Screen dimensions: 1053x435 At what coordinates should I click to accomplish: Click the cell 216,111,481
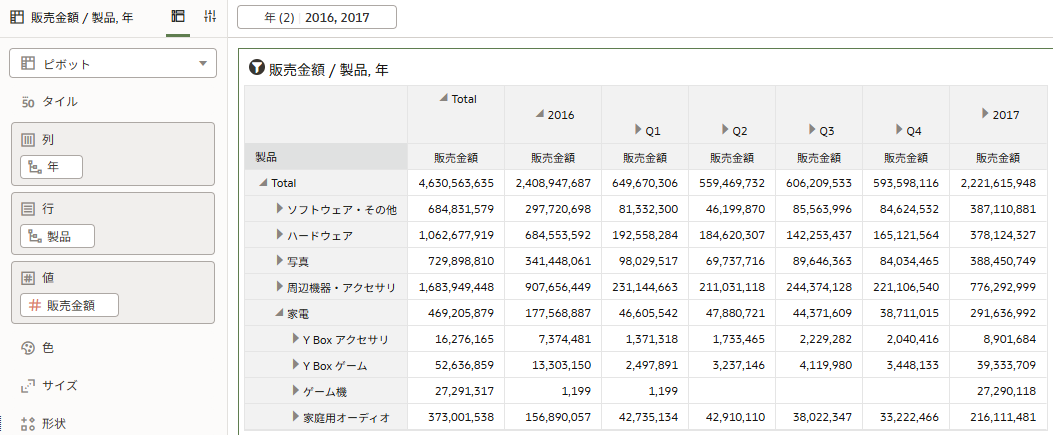pos(997,417)
